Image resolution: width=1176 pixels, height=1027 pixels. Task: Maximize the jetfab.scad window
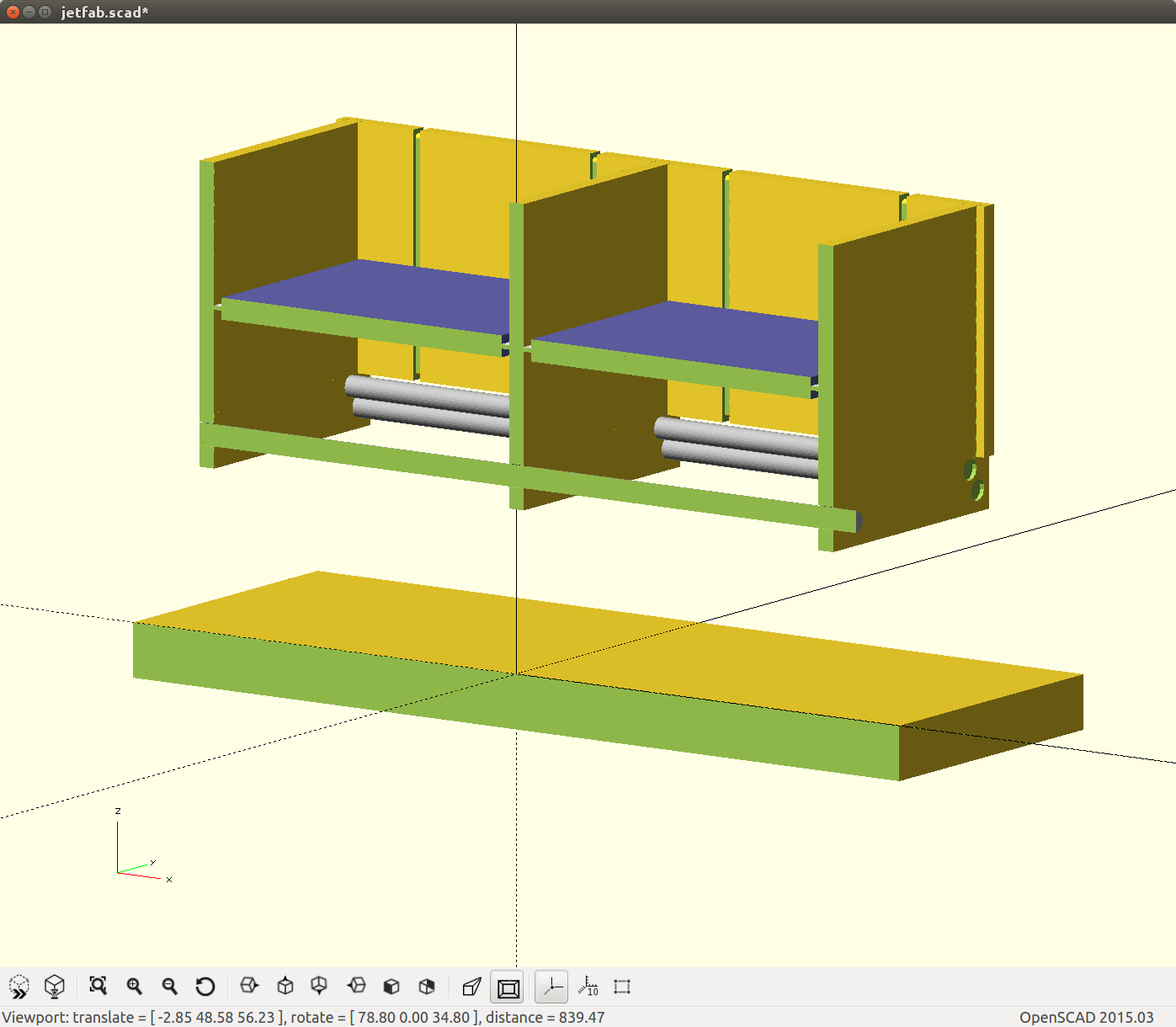point(45,12)
